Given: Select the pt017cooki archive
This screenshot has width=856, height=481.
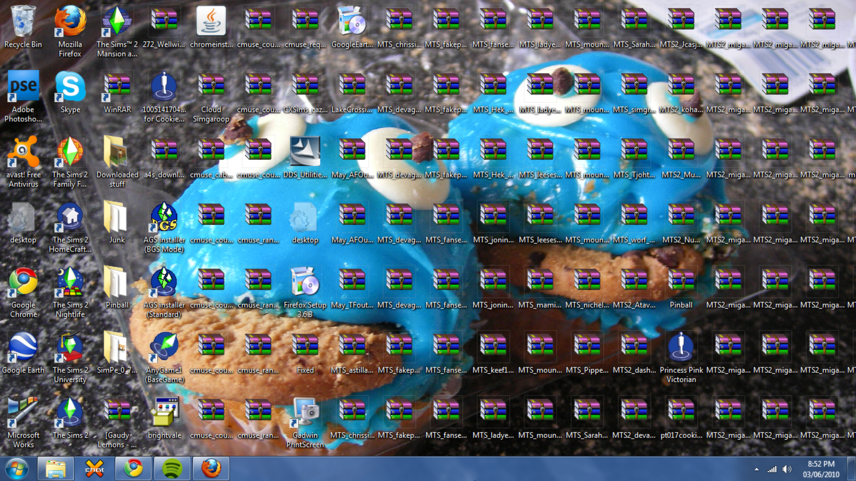Looking at the screenshot, I should tap(680, 418).
